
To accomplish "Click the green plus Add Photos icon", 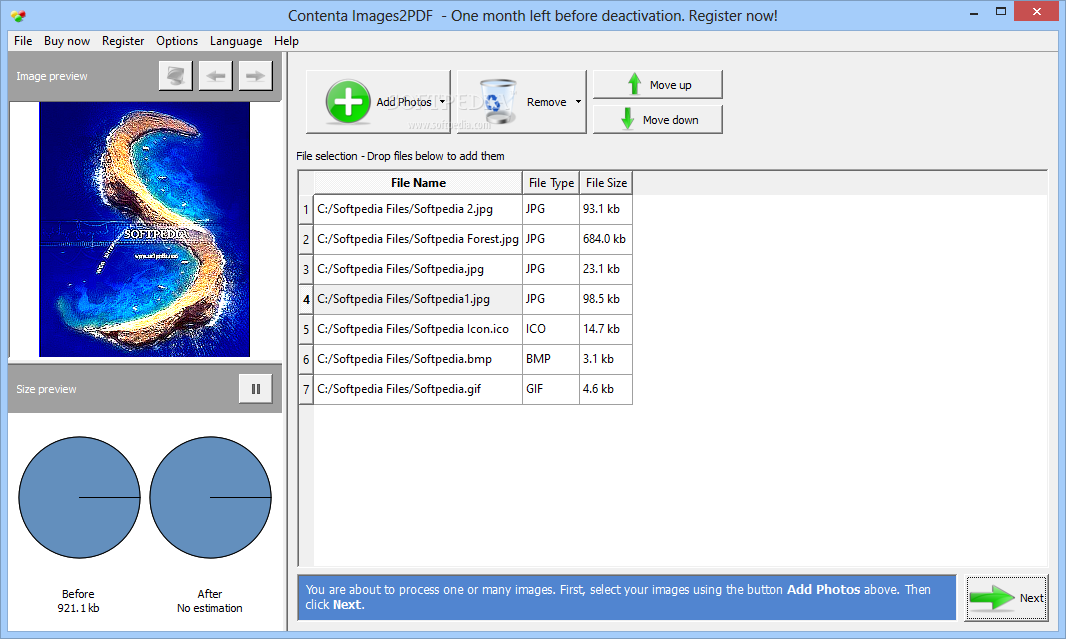I will pos(347,102).
